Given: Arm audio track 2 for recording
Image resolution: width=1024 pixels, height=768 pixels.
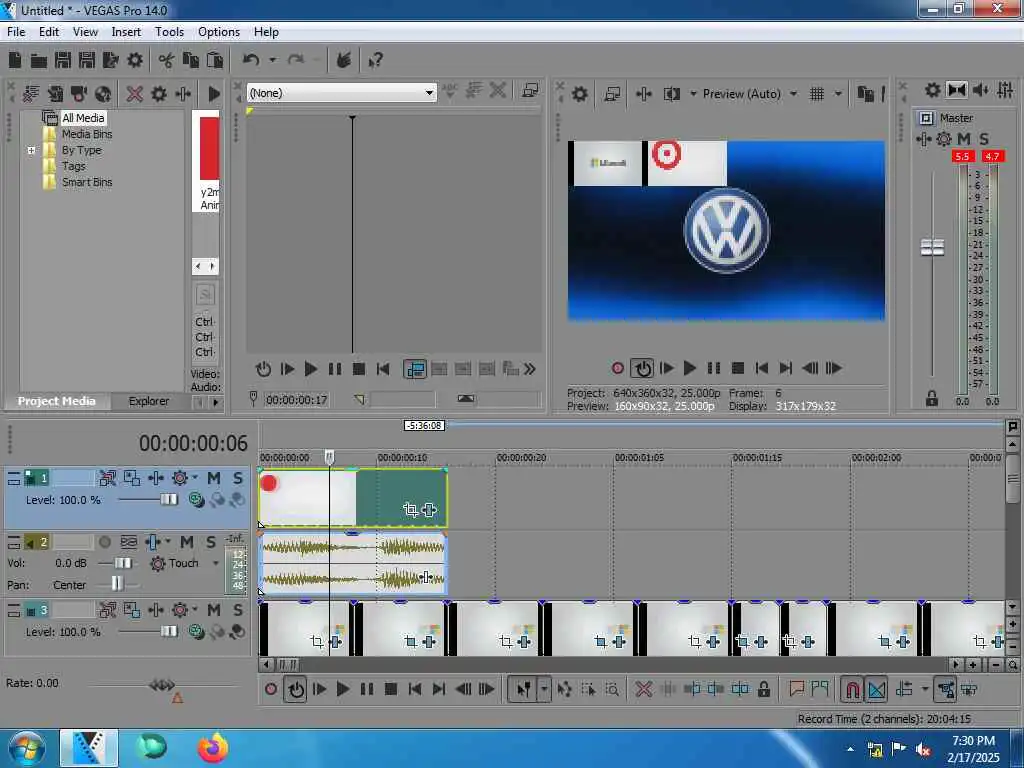Looking at the screenshot, I should (x=104, y=542).
